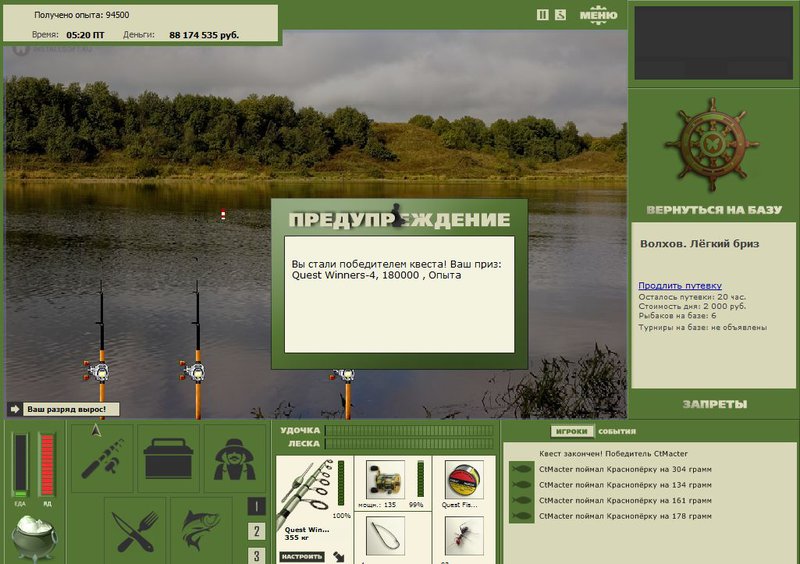Image resolution: width=800 pixels, height=564 pixels.
Task: Click the money value 88 174 535 руб.
Action: pos(204,35)
